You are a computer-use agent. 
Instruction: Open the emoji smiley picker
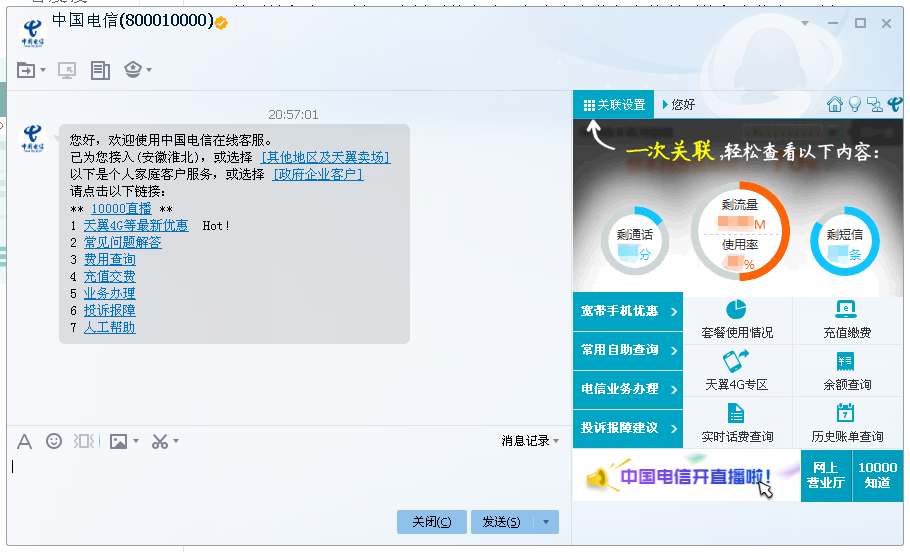click(x=54, y=441)
